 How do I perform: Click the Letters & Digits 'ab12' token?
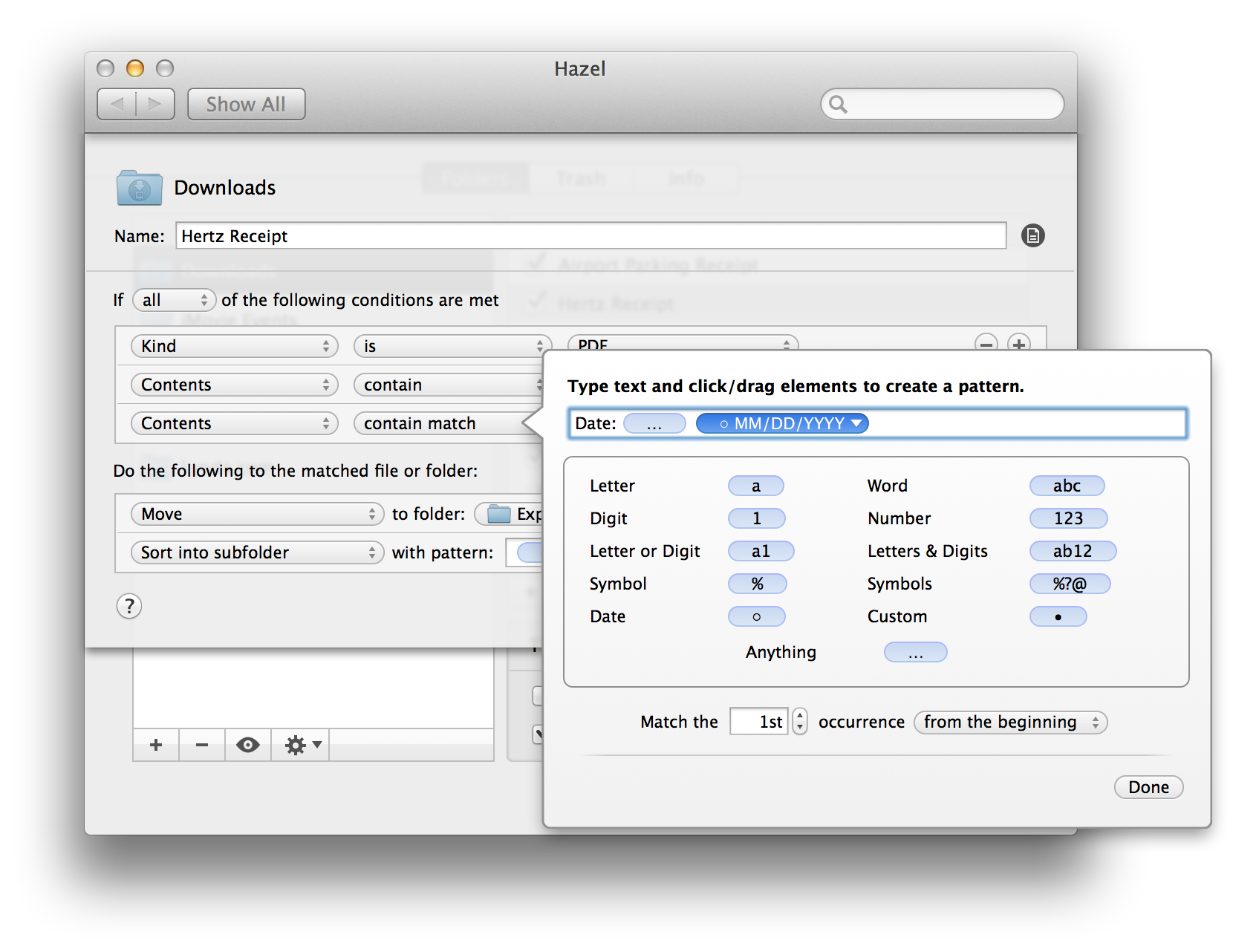(x=1073, y=551)
